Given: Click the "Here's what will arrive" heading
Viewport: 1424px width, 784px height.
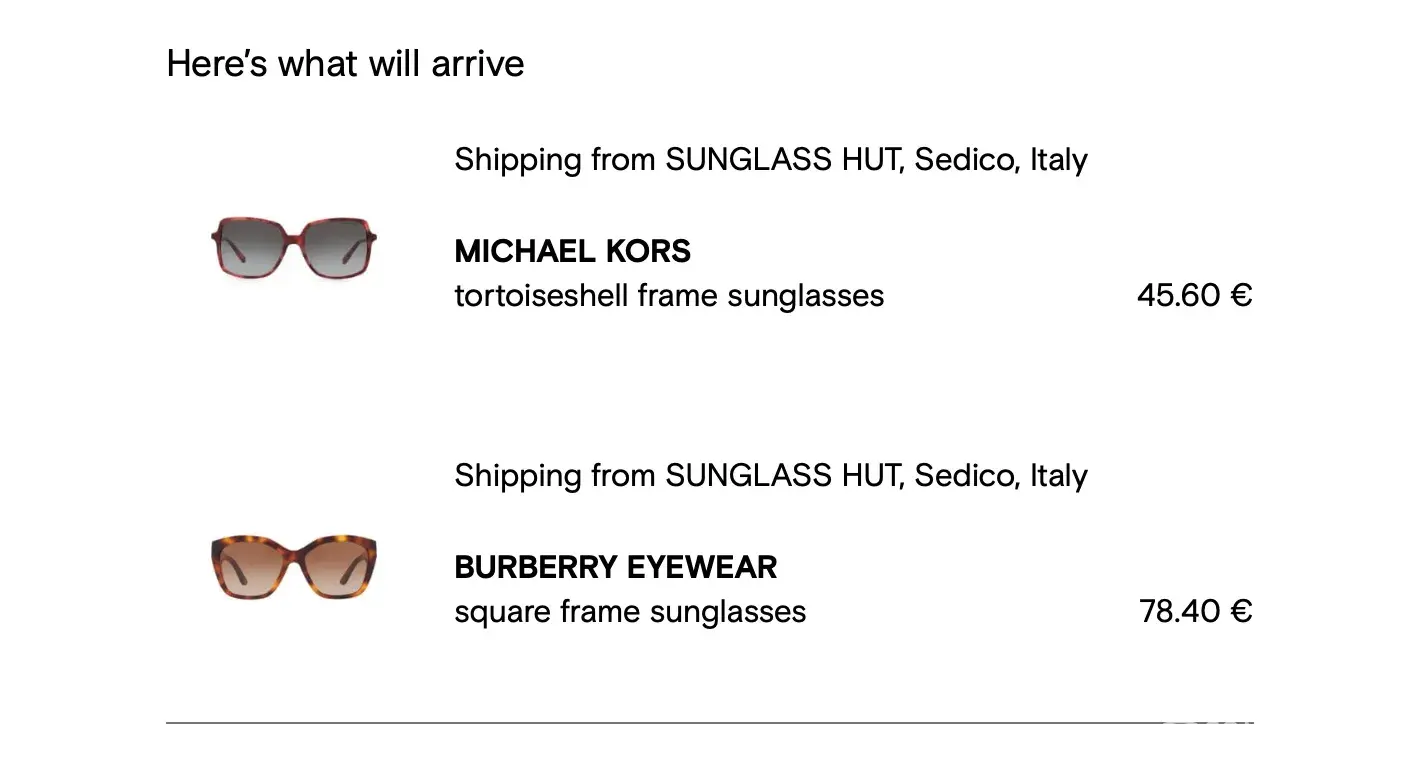Looking at the screenshot, I should pos(345,64).
